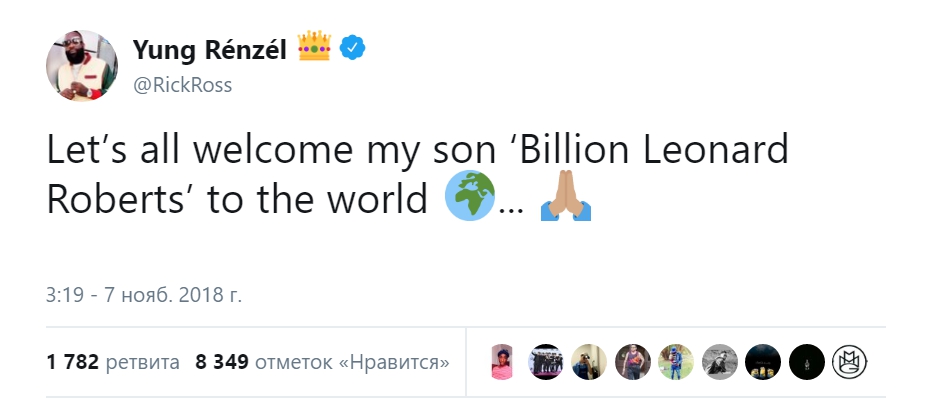Click the praying hands emoji

pyautogui.click(x=564, y=198)
